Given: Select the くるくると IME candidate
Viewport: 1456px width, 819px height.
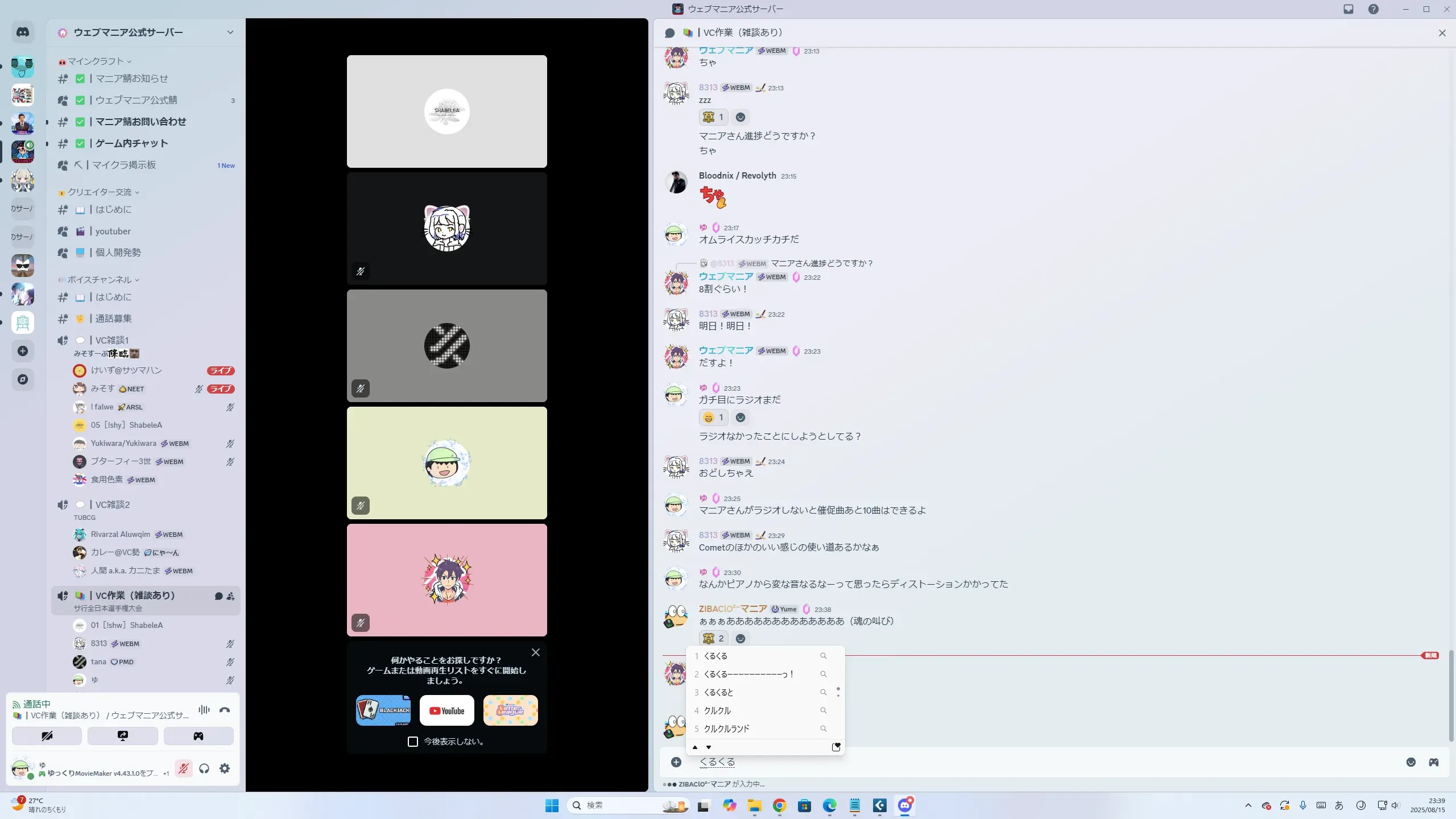Looking at the screenshot, I should (x=719, y=692).
